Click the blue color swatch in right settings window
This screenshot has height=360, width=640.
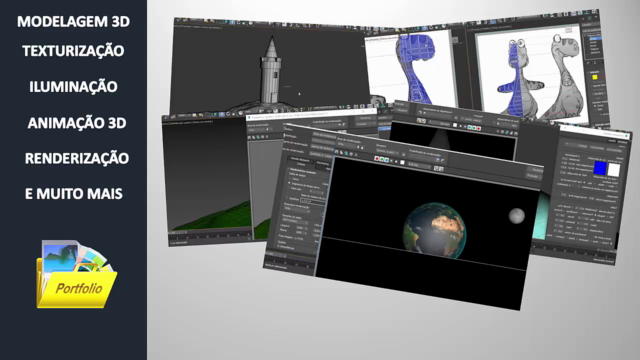click(600, 168)
